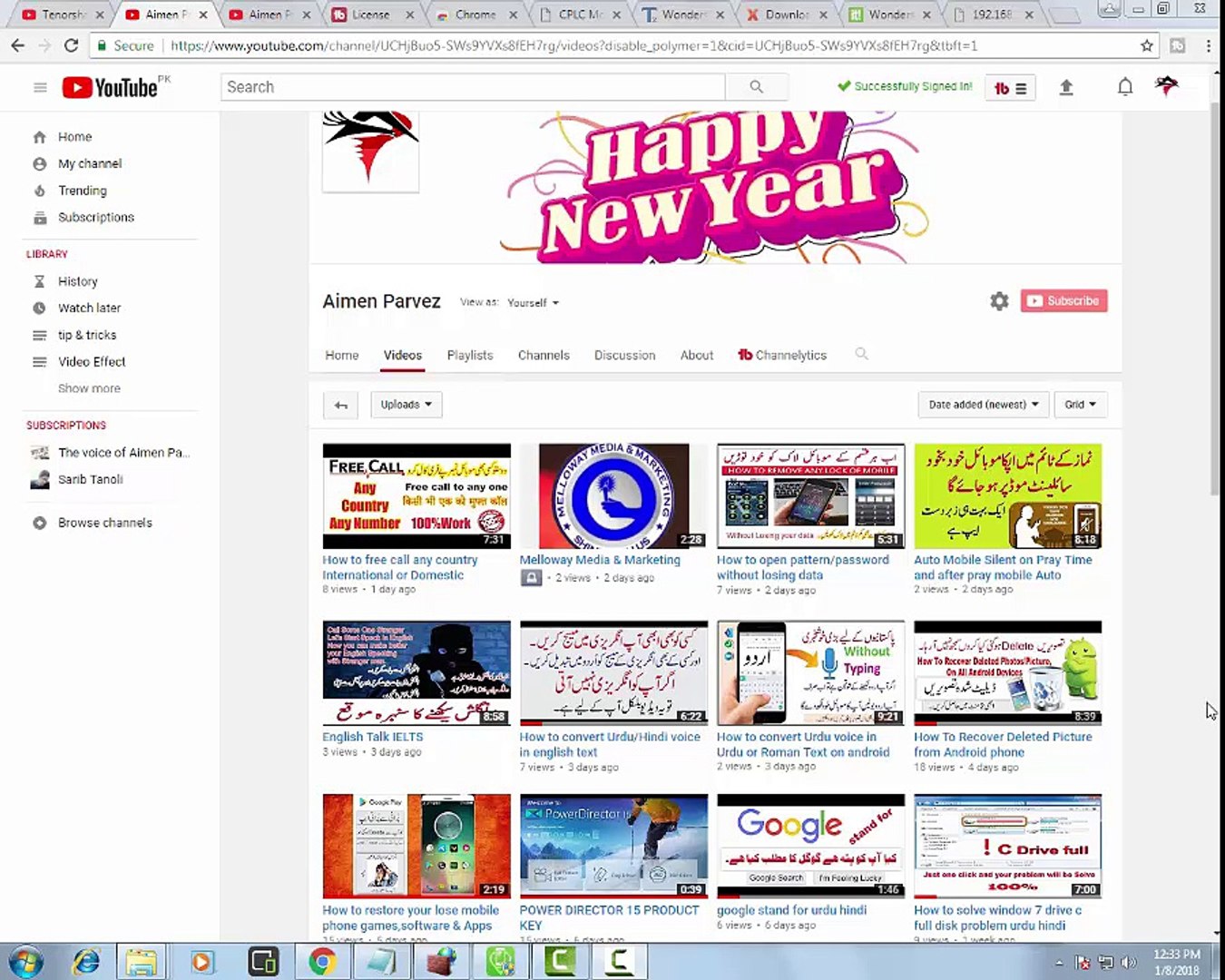The height and width of the screenshot is (980, 1225).
Task: Open the Channels tab
Action: (x=544, y=355)
